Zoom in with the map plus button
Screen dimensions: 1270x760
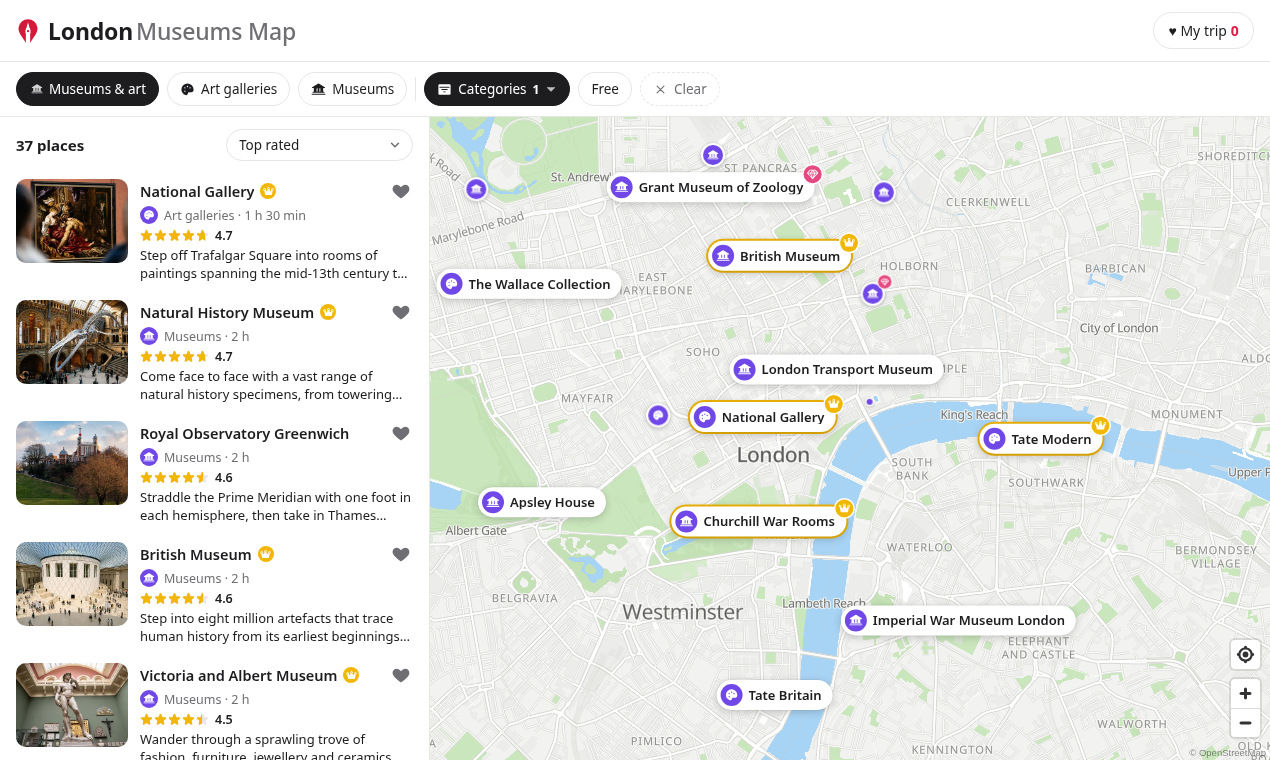coord(1245,694)
